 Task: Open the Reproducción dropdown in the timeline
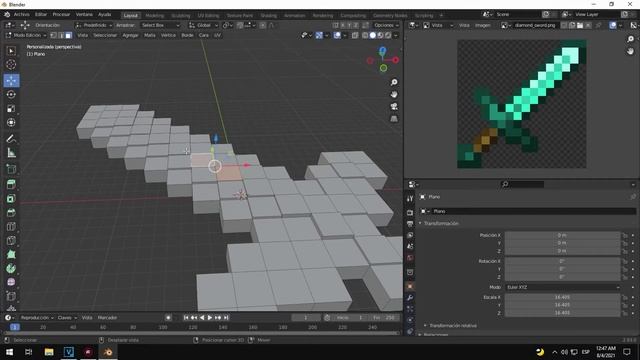click(x=37, y=318)
